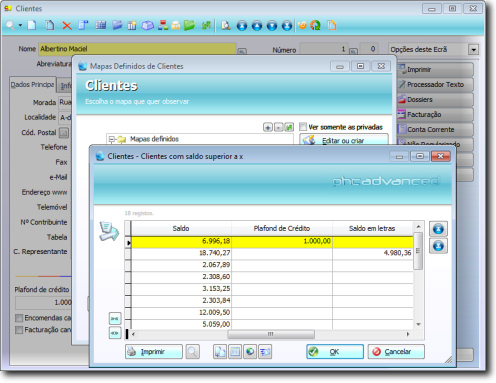Click the document export icon left of the grid
This screenshot has height=383, width=496.
109,231
